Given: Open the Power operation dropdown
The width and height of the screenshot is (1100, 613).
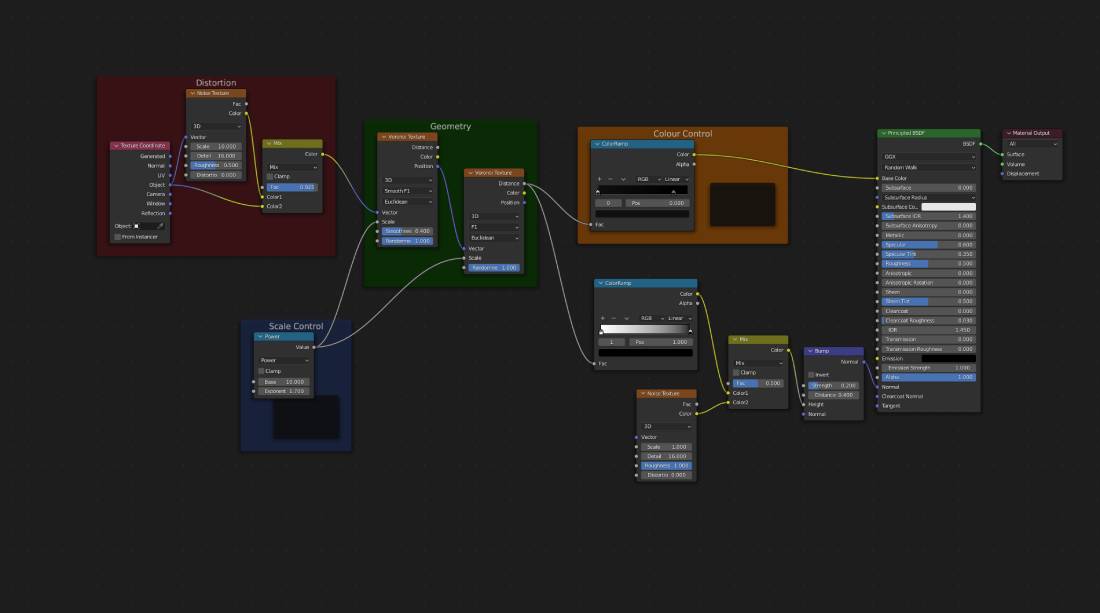Looking at the screenshot, I should [284, 361].
